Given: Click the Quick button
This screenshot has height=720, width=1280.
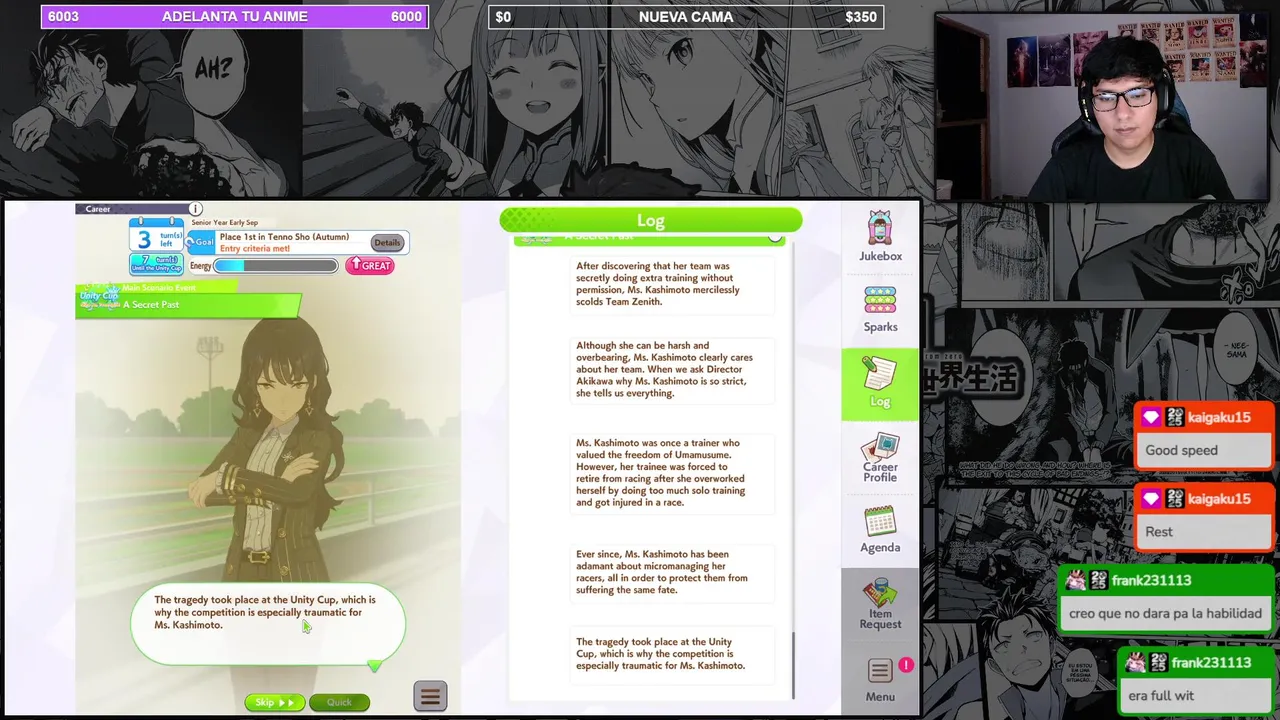Looking at the screenshot, I should click(x=339, y=702).
